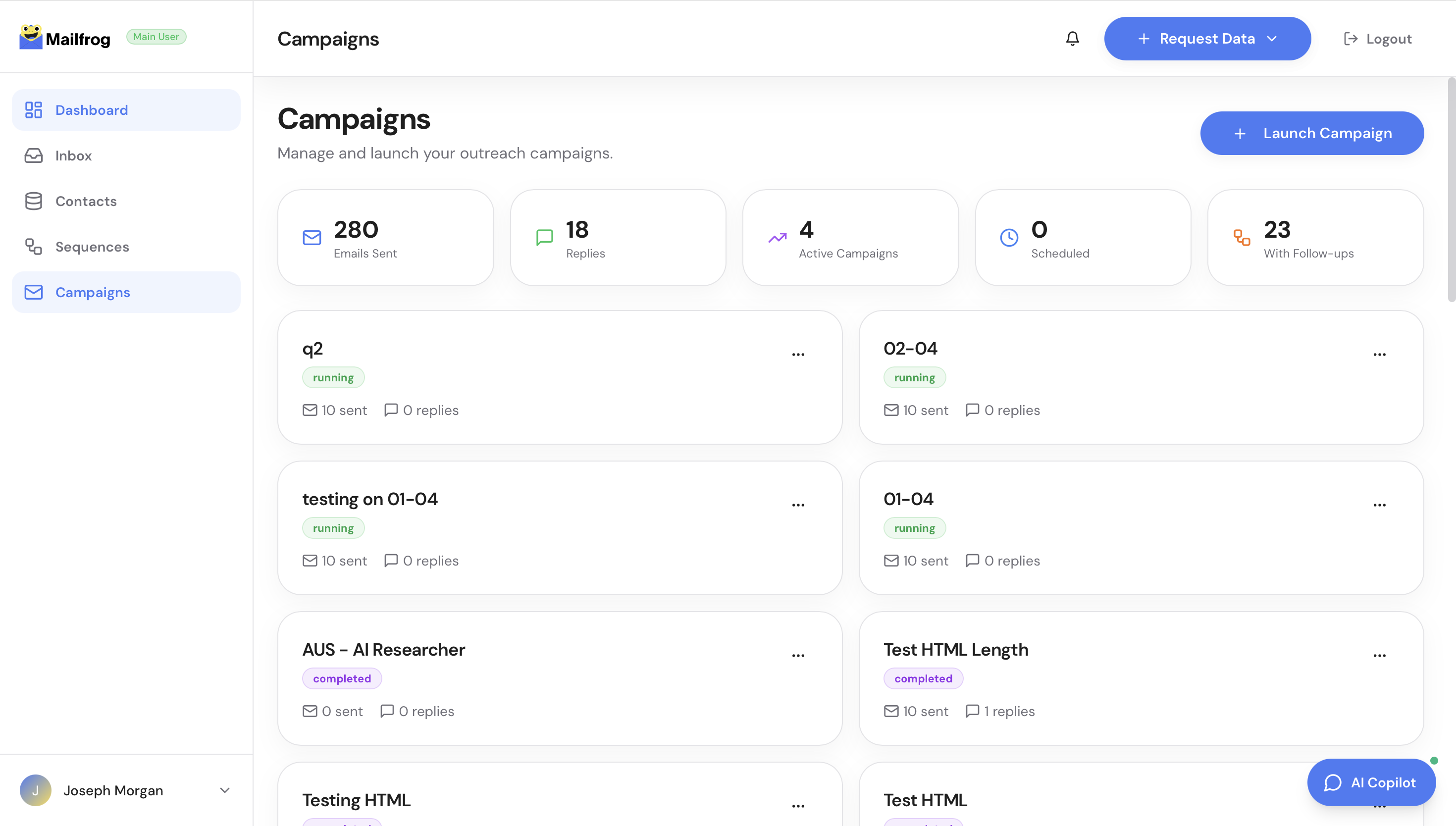
Task: Expand the Request Data dropdown
Action: (1207, 39)
